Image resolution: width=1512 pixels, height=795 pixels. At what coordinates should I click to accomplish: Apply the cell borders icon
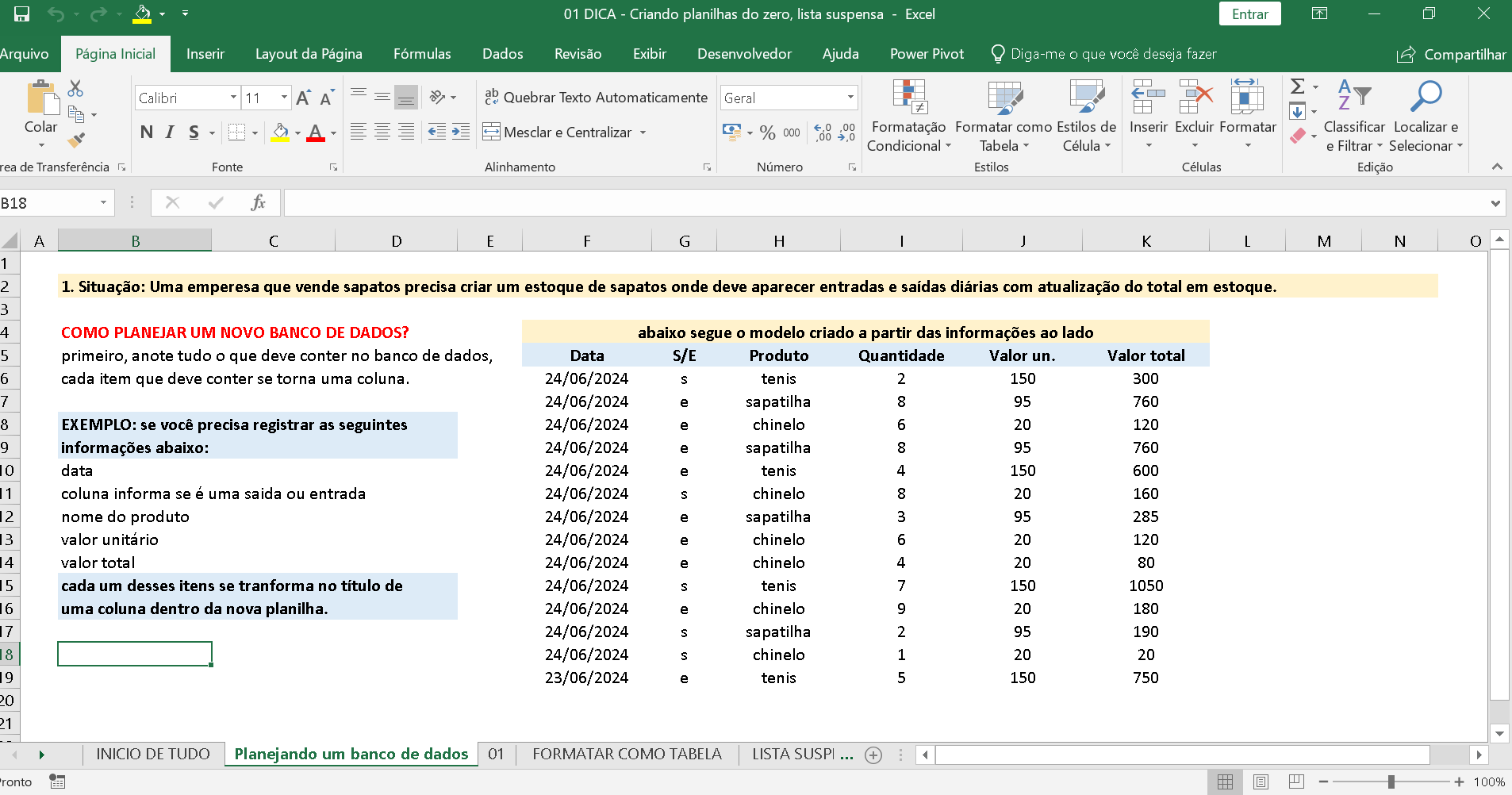coord(236,132)
